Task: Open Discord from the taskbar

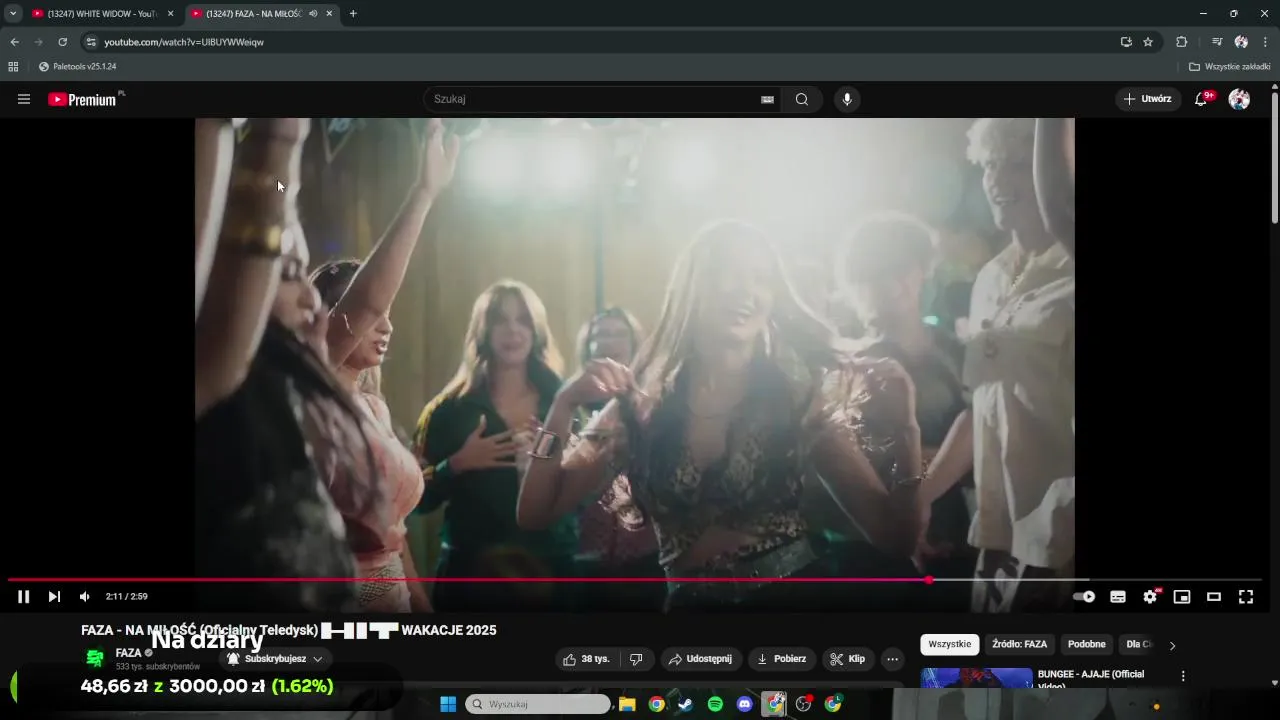Action: tap(744, 704)
